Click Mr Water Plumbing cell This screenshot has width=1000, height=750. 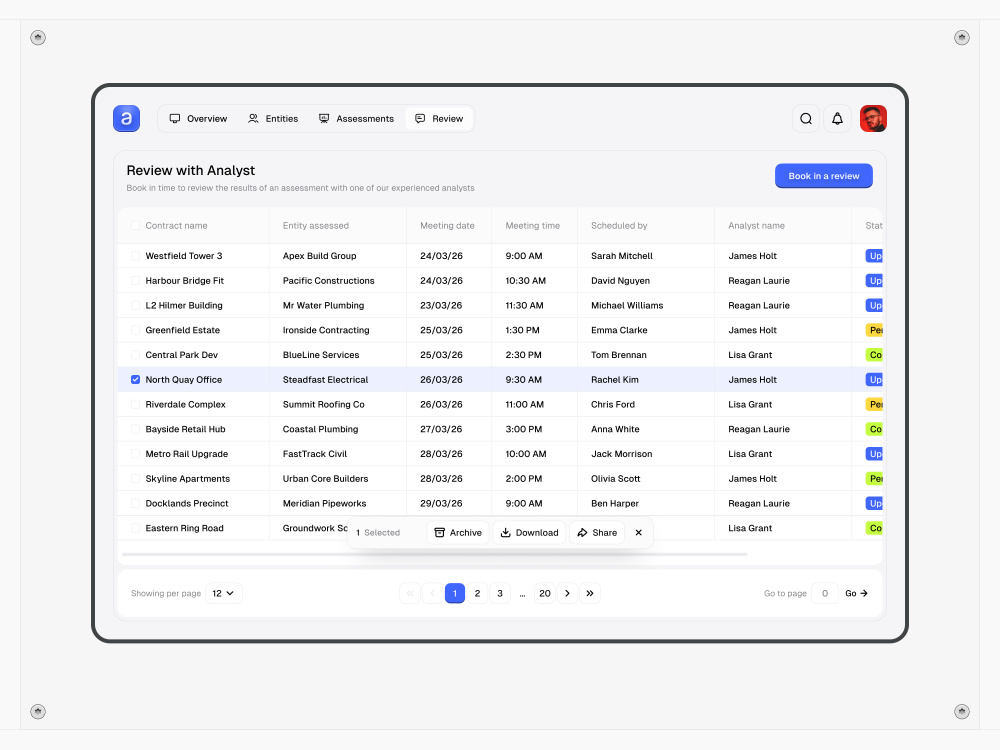point(323,305)
